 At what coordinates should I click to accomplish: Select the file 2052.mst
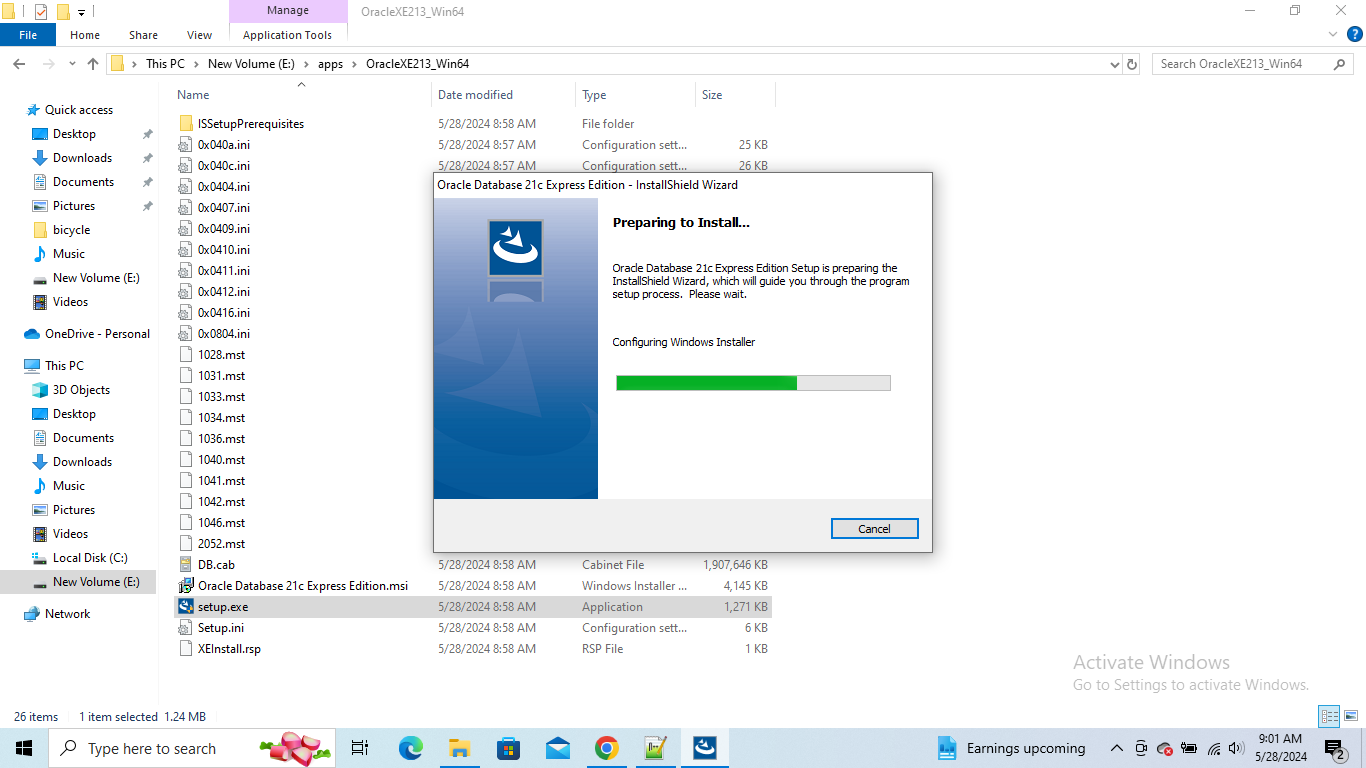221,544
